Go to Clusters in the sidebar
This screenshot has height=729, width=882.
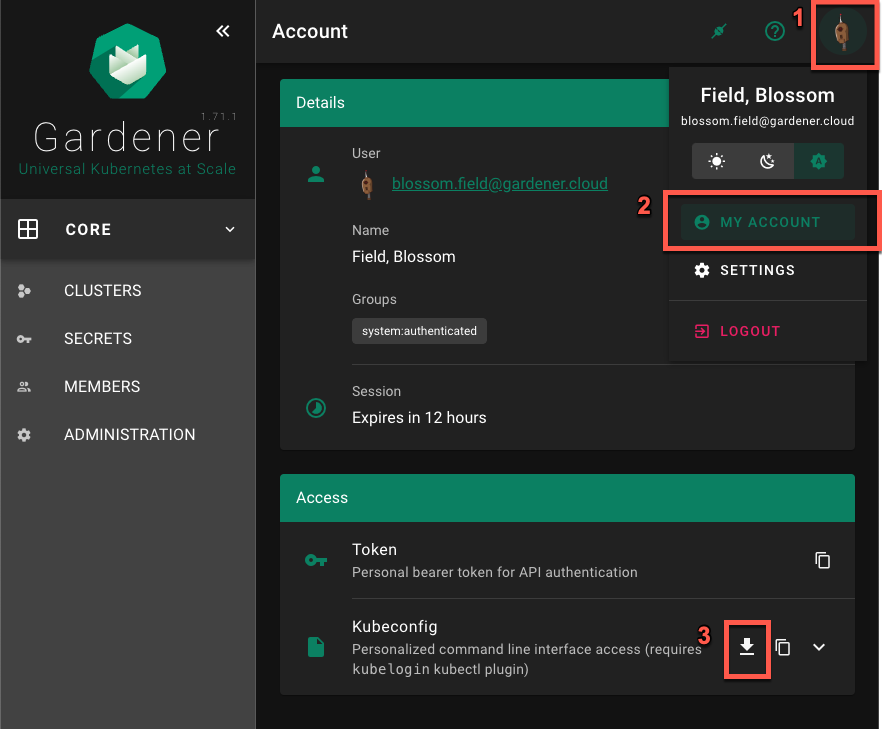click(x=102, y=291)
